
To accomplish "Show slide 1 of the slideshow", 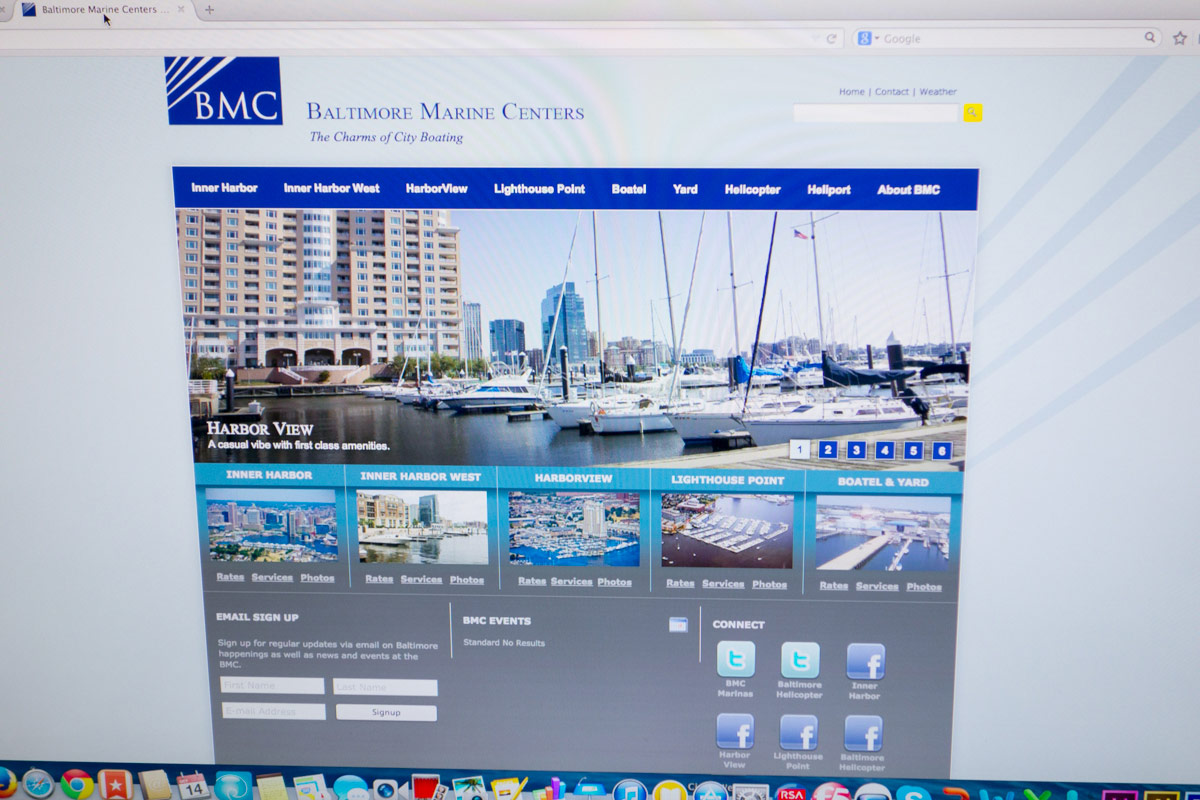I will pyautogui.click(x=799, y=449).
